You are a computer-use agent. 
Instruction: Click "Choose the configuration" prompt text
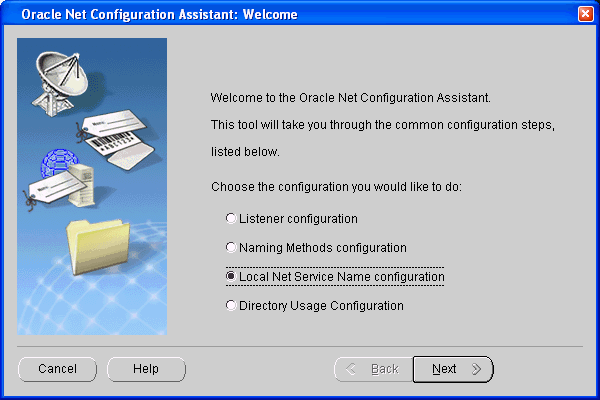tap(335, 187)
